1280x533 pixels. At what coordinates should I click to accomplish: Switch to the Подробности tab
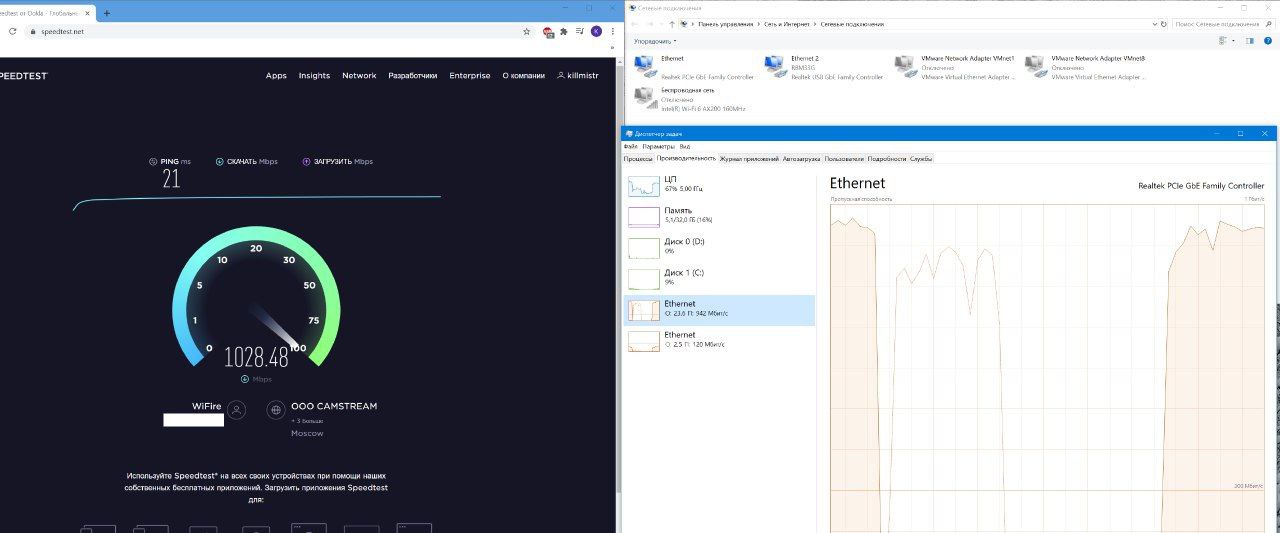coord(887,158)
